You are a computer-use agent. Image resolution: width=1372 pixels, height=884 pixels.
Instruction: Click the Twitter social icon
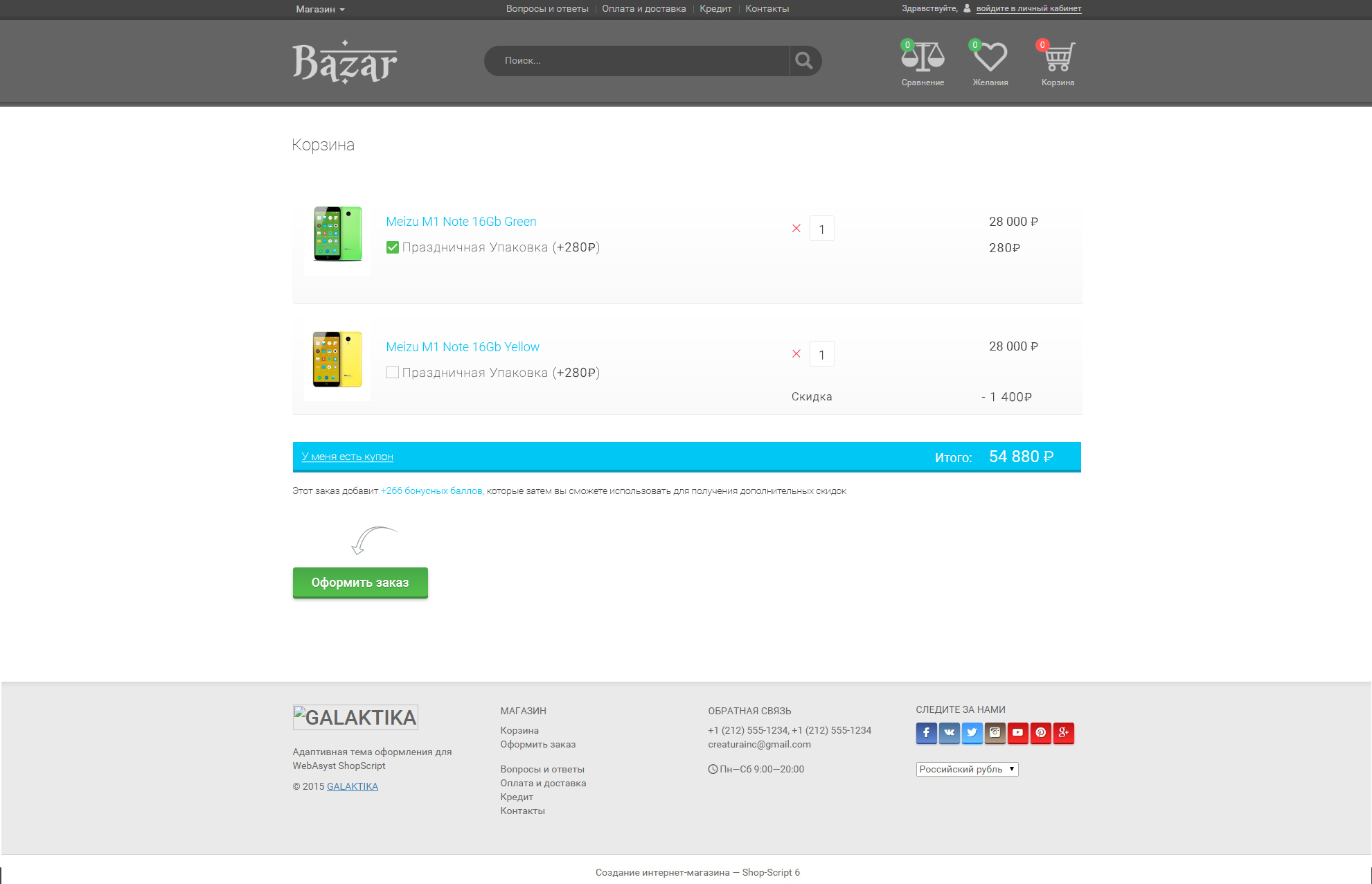pos(972,733)
